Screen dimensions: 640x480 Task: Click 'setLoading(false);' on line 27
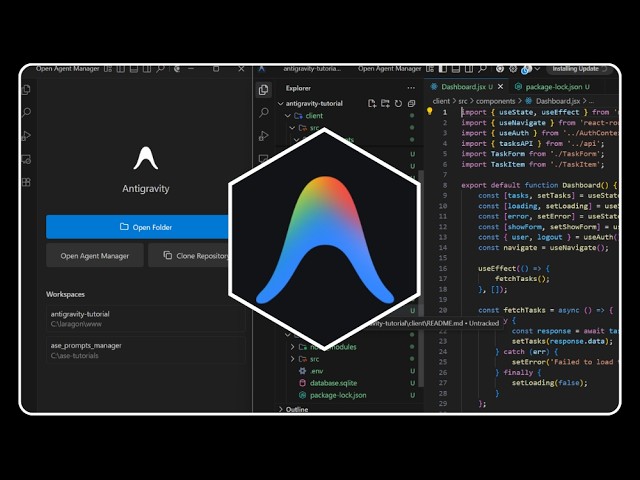pos(549,383)
